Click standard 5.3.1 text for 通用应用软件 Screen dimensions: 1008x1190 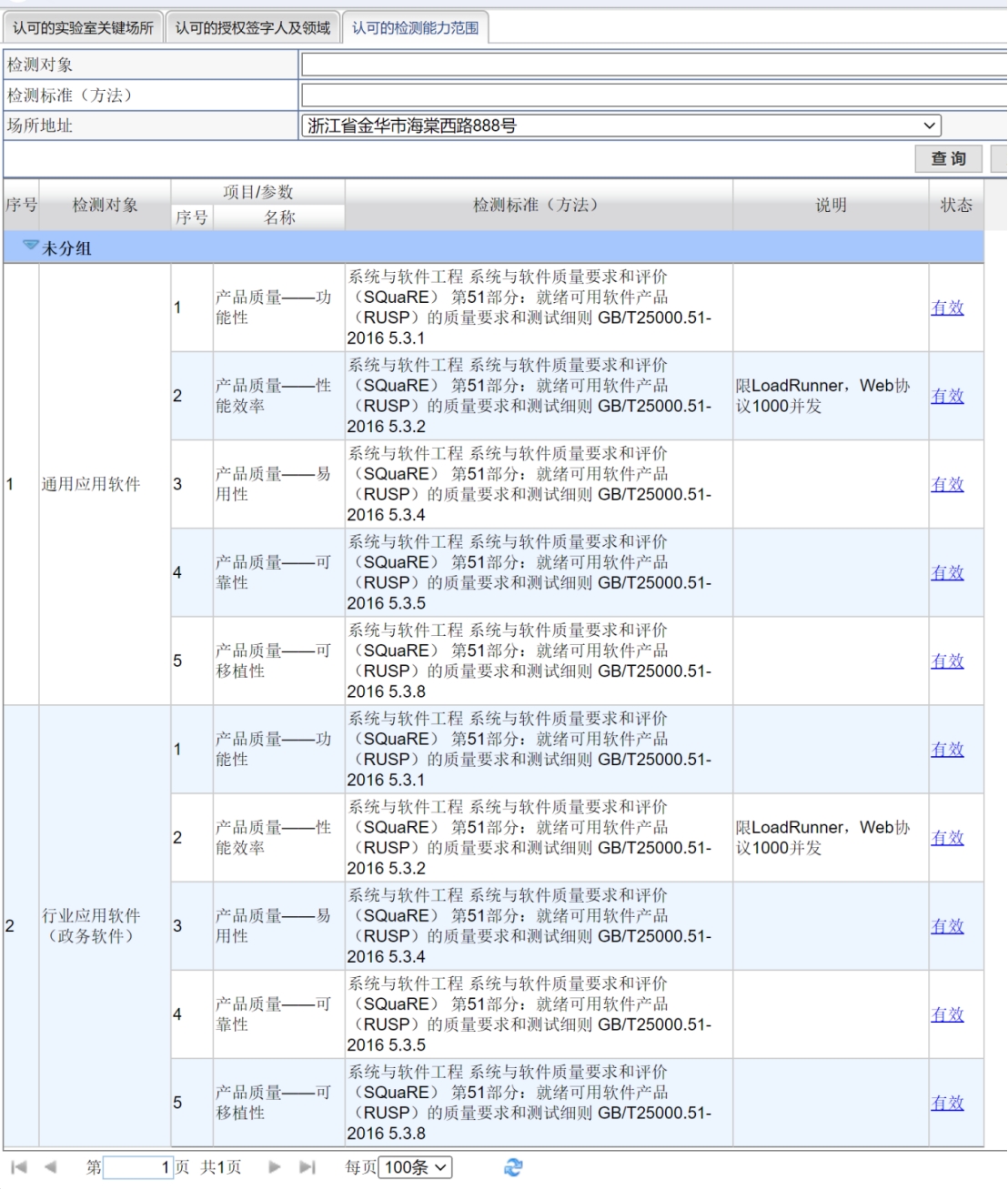click(x=529, y=308)
